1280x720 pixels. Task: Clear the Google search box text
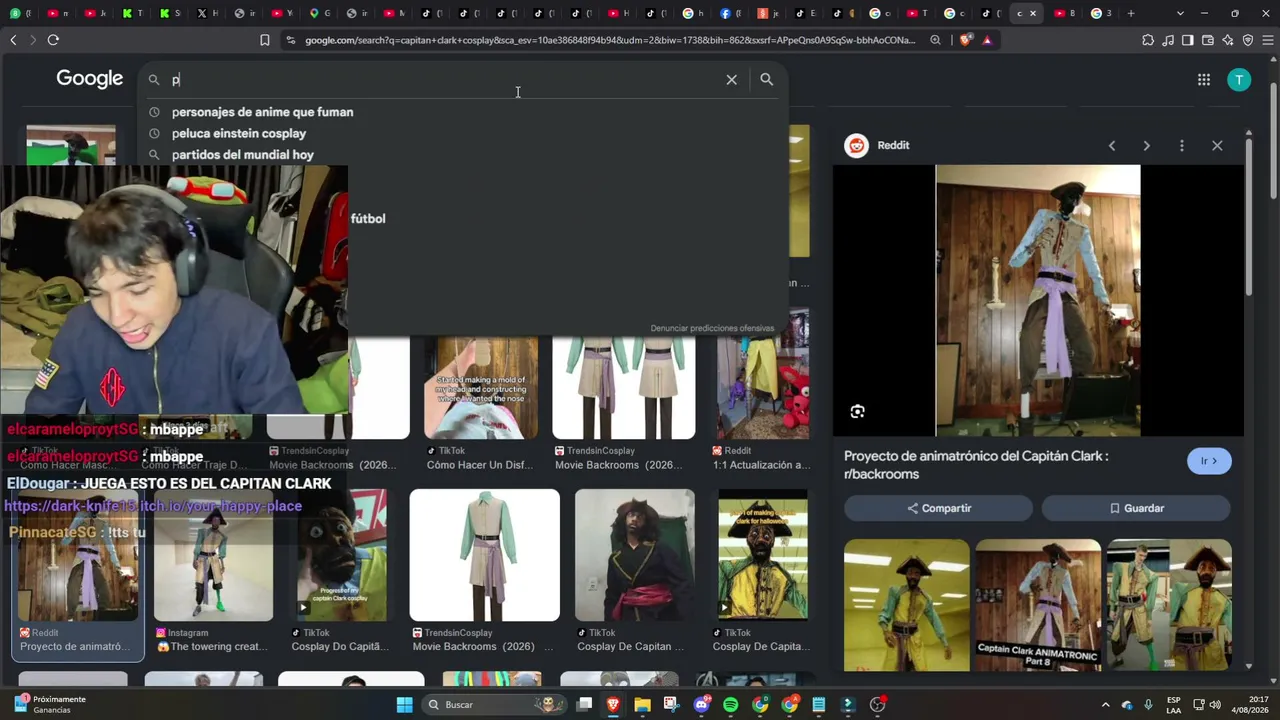731,80
